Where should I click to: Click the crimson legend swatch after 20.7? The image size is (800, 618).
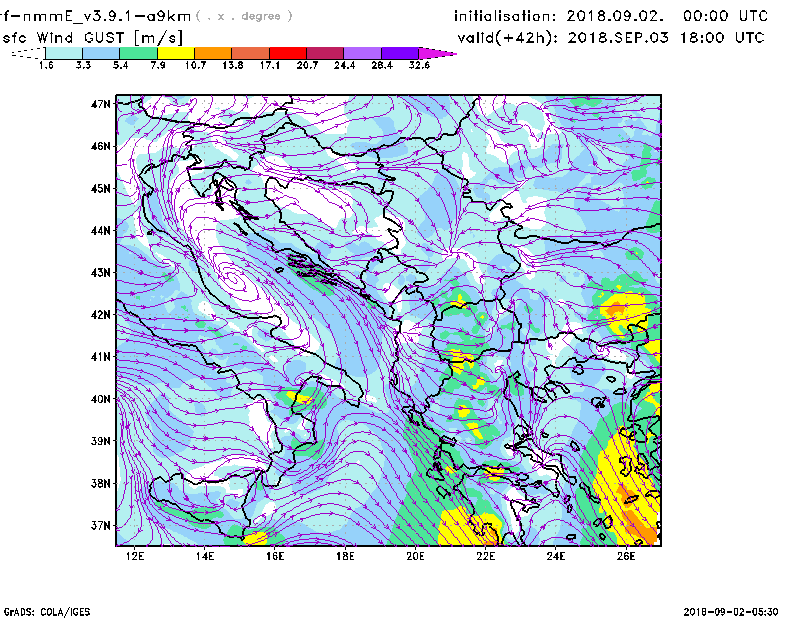tap(325, 53)
